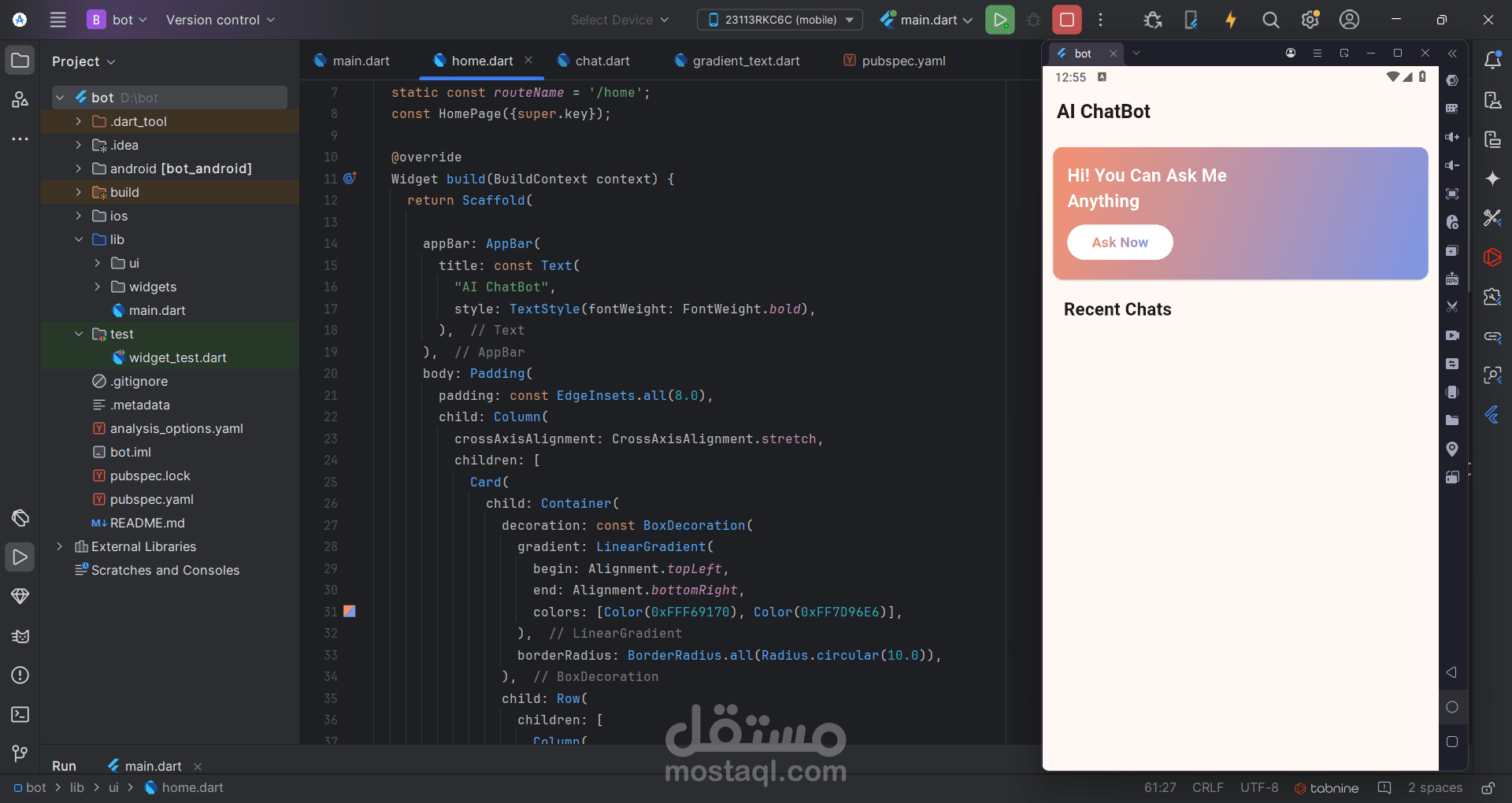Viewport: 1512px width, 803px height.
Task: Click the tabnine status bar widget
Action: [x=1326, y=788]
